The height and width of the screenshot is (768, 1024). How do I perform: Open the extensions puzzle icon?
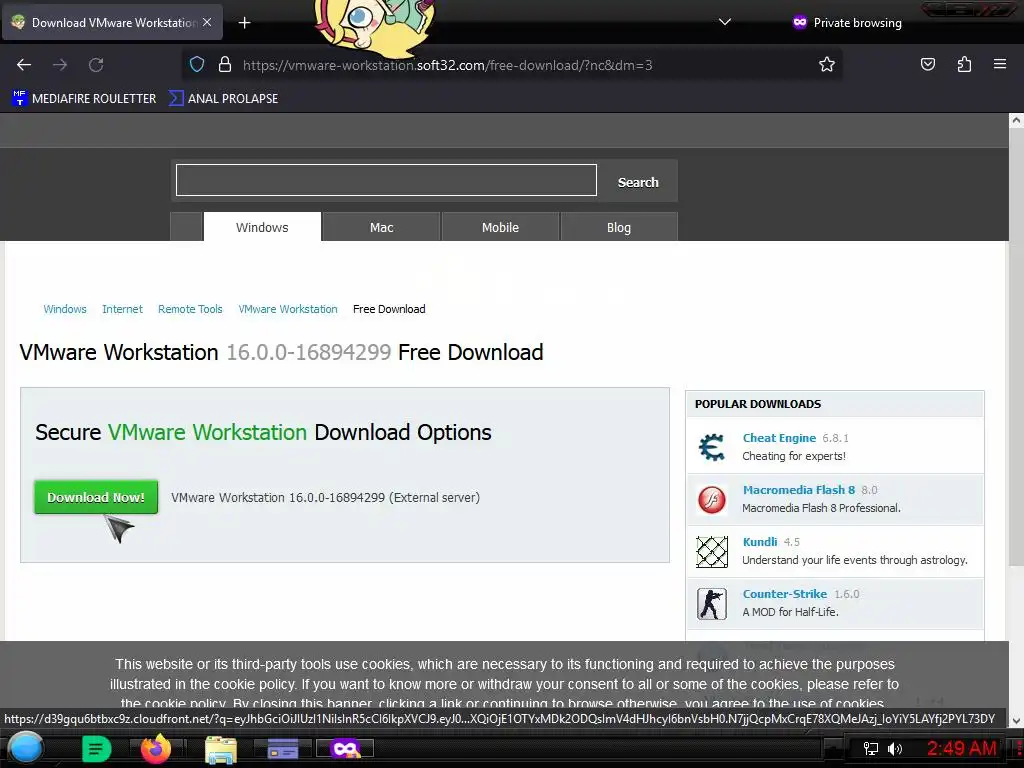coord(964,65)
